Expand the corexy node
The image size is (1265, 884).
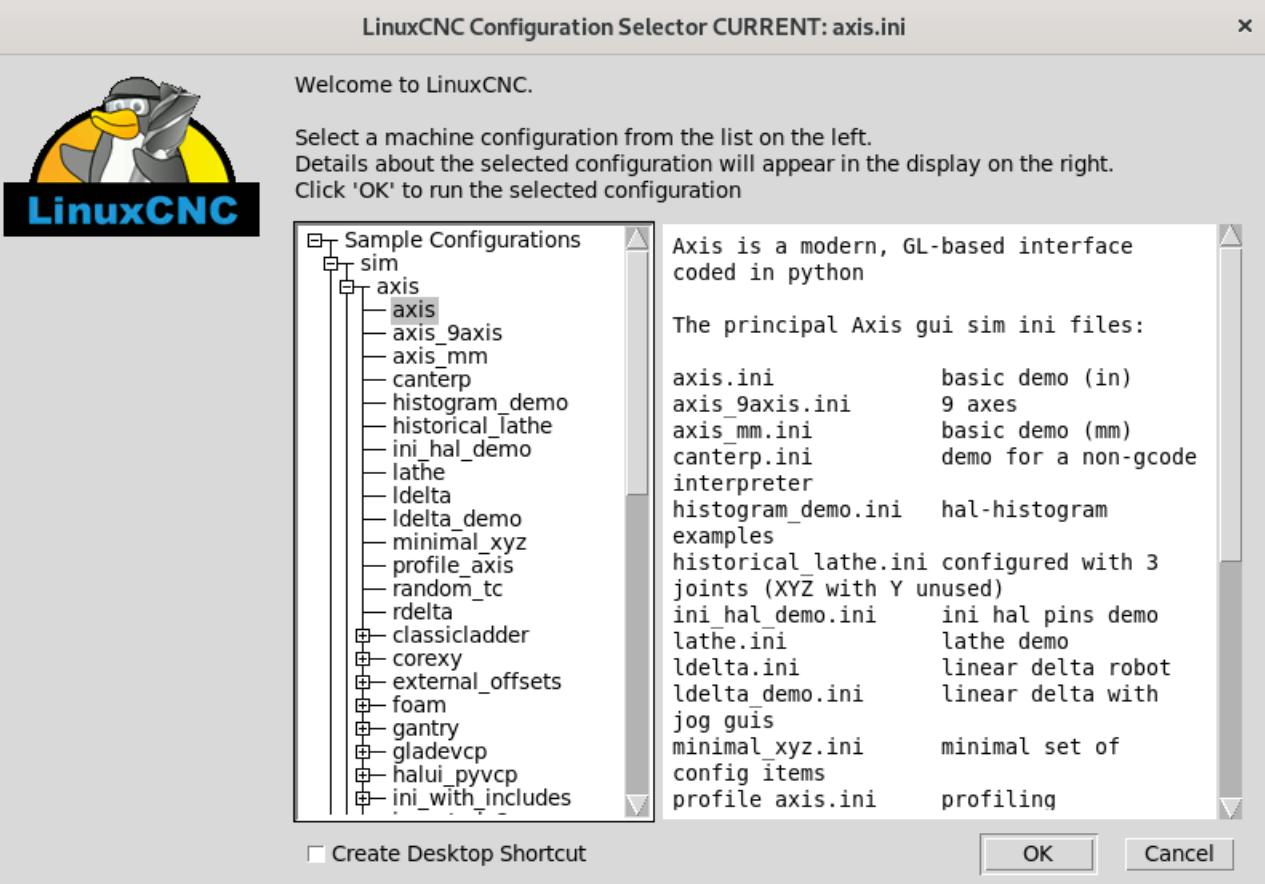coord(363,659)
